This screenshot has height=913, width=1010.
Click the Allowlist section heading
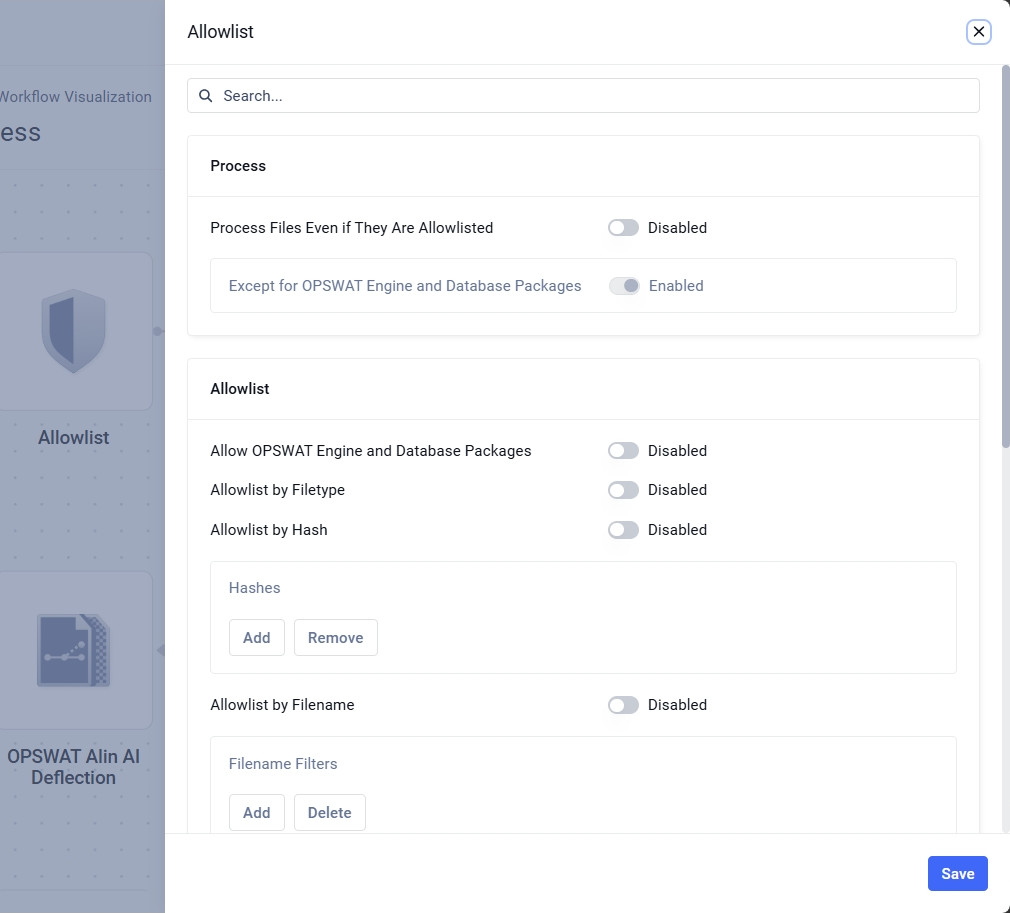240,389
